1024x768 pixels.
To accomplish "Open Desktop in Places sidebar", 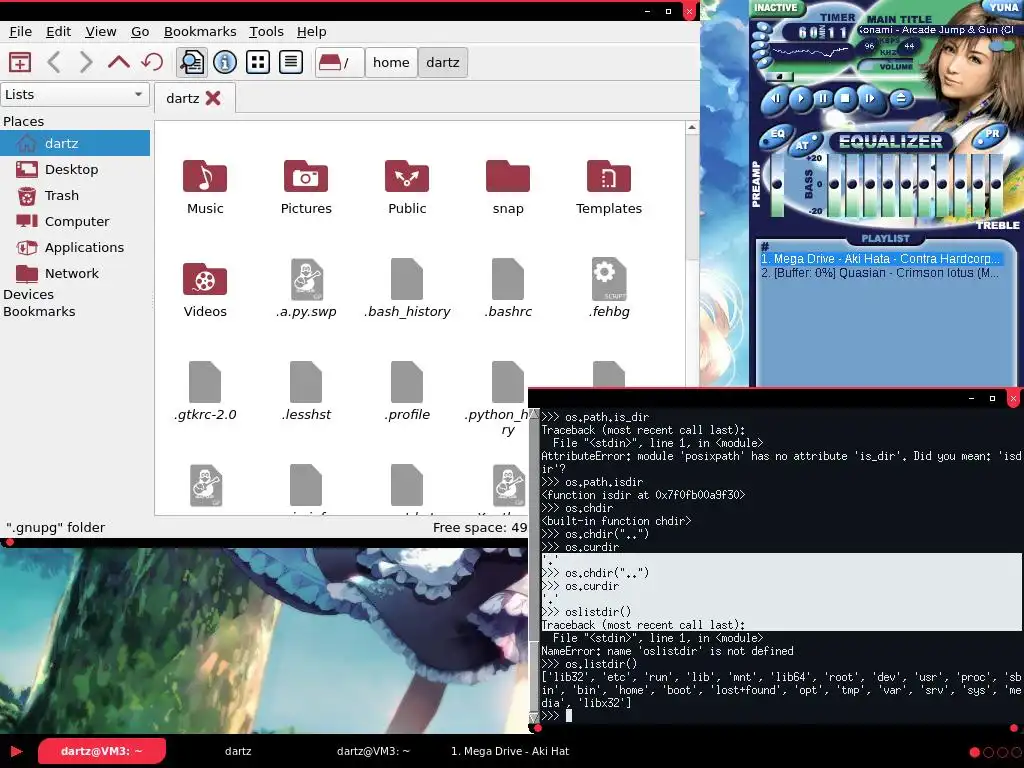I will (74, 169).
